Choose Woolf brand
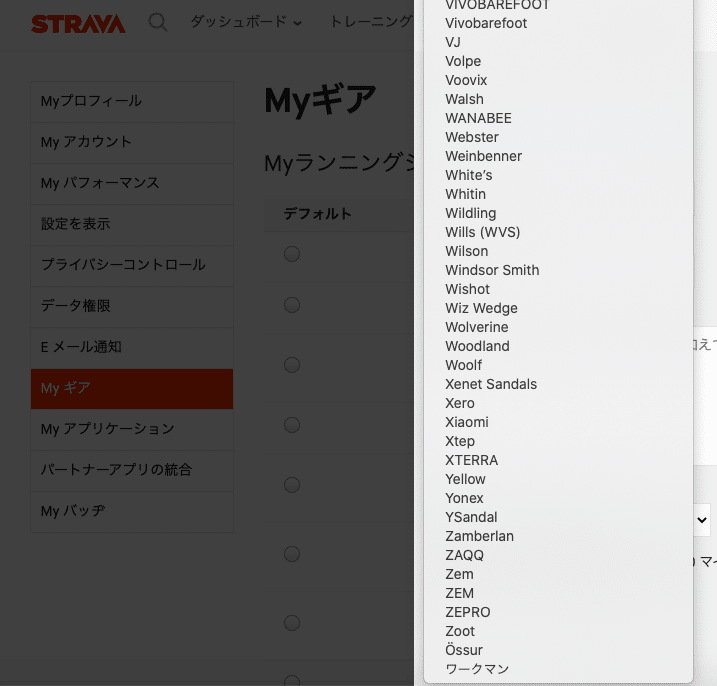The image size is (717, 686). (x=558, y=365)
